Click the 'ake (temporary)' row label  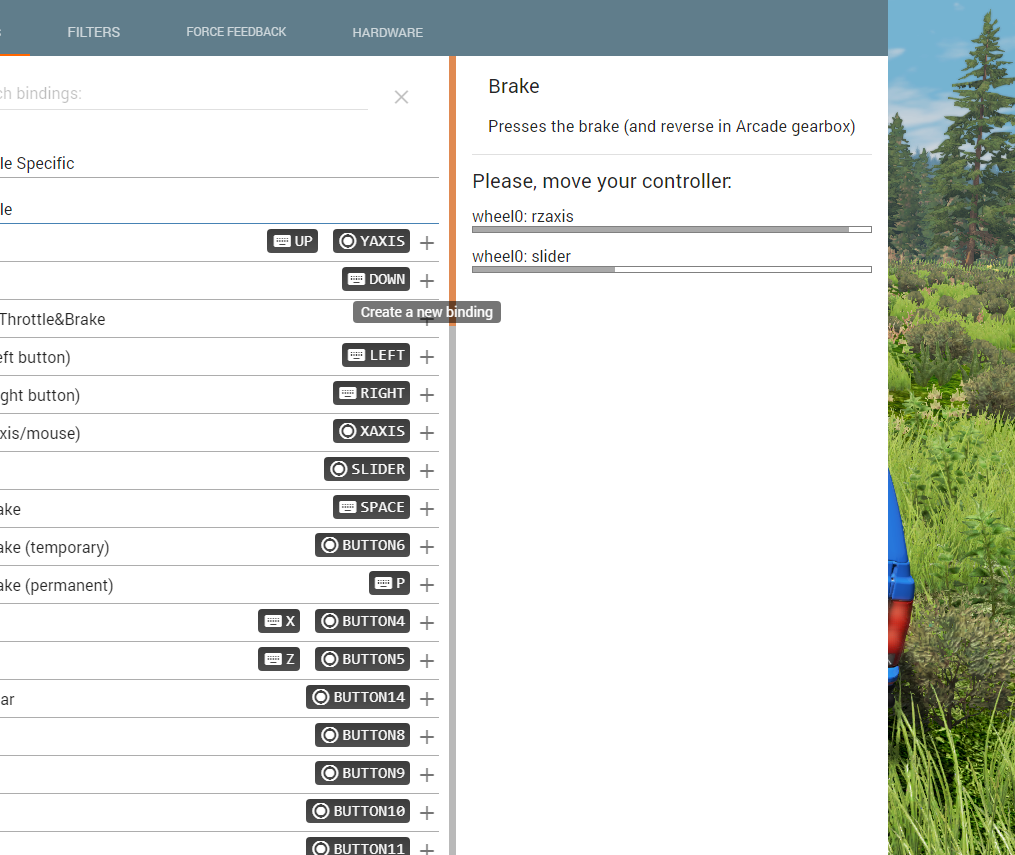(x=54, y=548)
